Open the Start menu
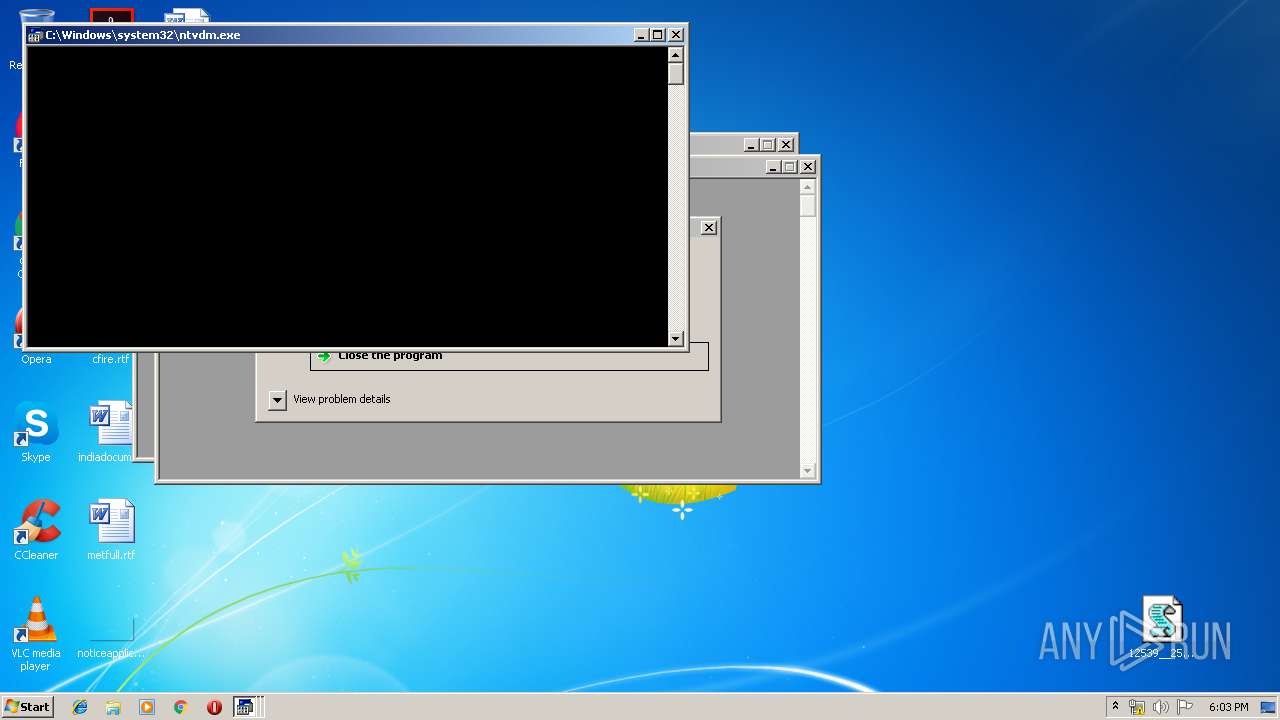The image size is (1280, 720). pos(27,707)
